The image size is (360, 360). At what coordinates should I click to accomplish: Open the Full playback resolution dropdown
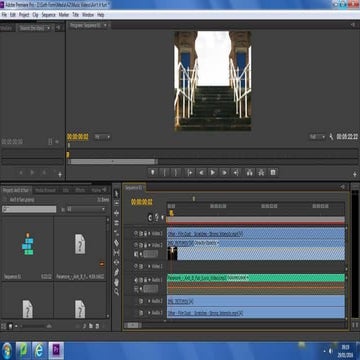pos(317,137)
